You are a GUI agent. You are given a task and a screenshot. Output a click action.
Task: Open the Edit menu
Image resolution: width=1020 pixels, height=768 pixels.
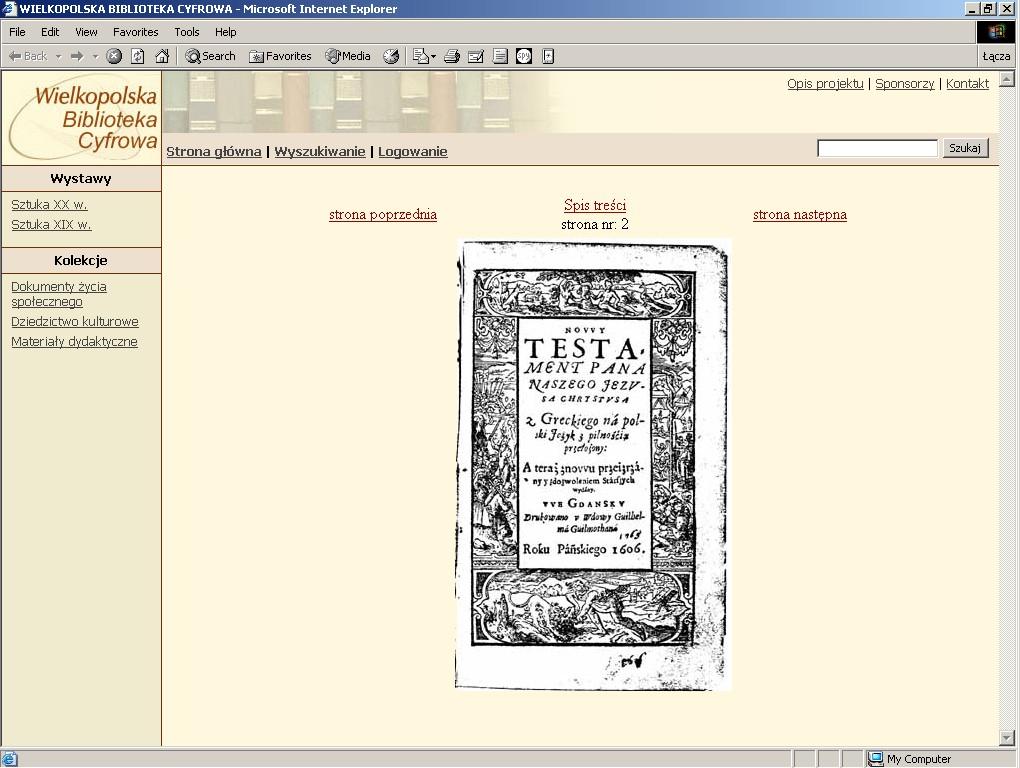coord(50,32)
